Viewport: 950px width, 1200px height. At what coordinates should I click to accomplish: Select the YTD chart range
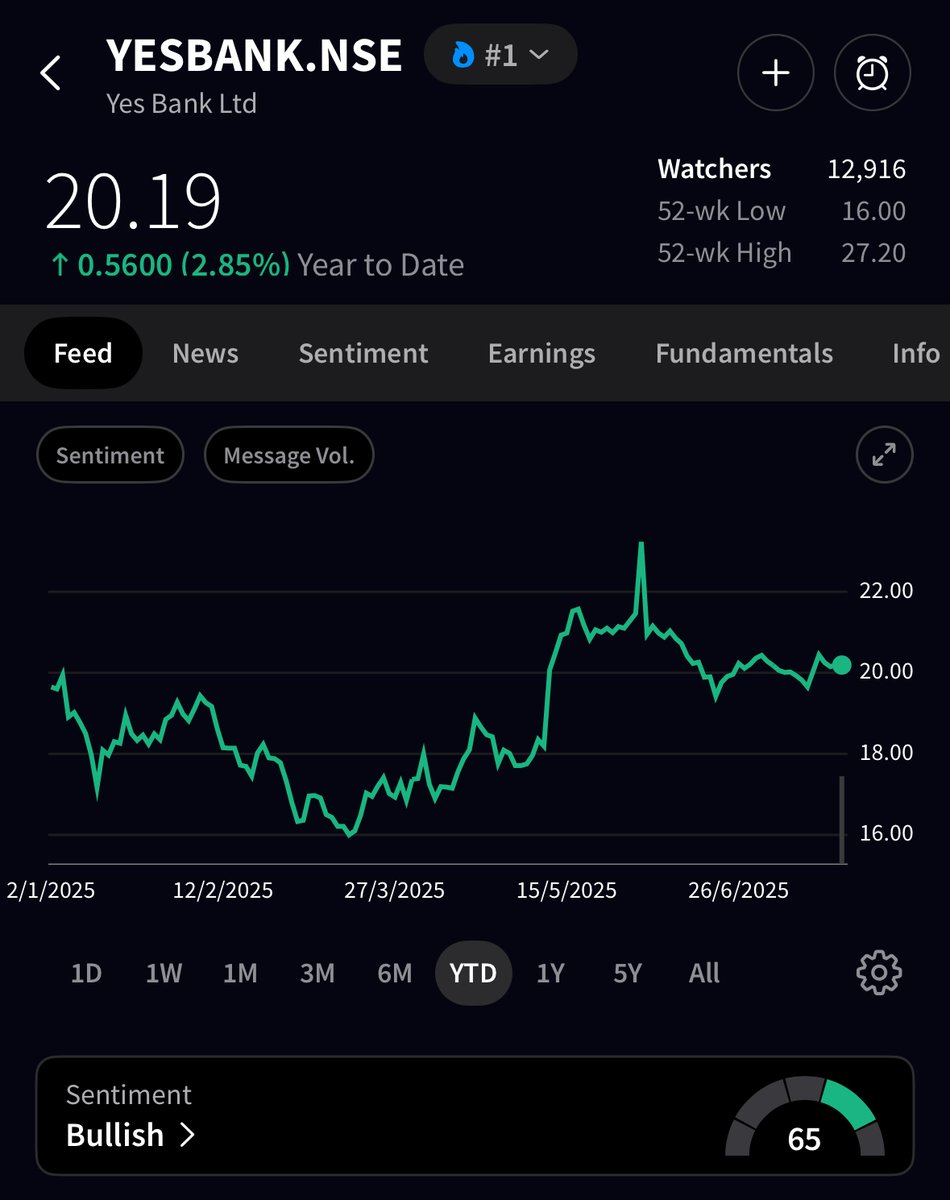tap(473, 973)
